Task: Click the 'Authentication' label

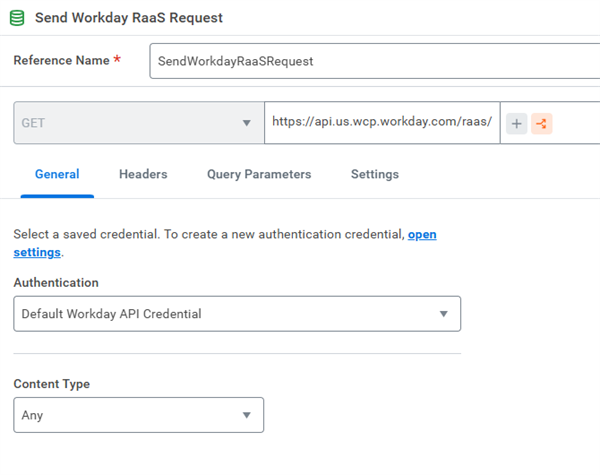Action: point(56,282)
